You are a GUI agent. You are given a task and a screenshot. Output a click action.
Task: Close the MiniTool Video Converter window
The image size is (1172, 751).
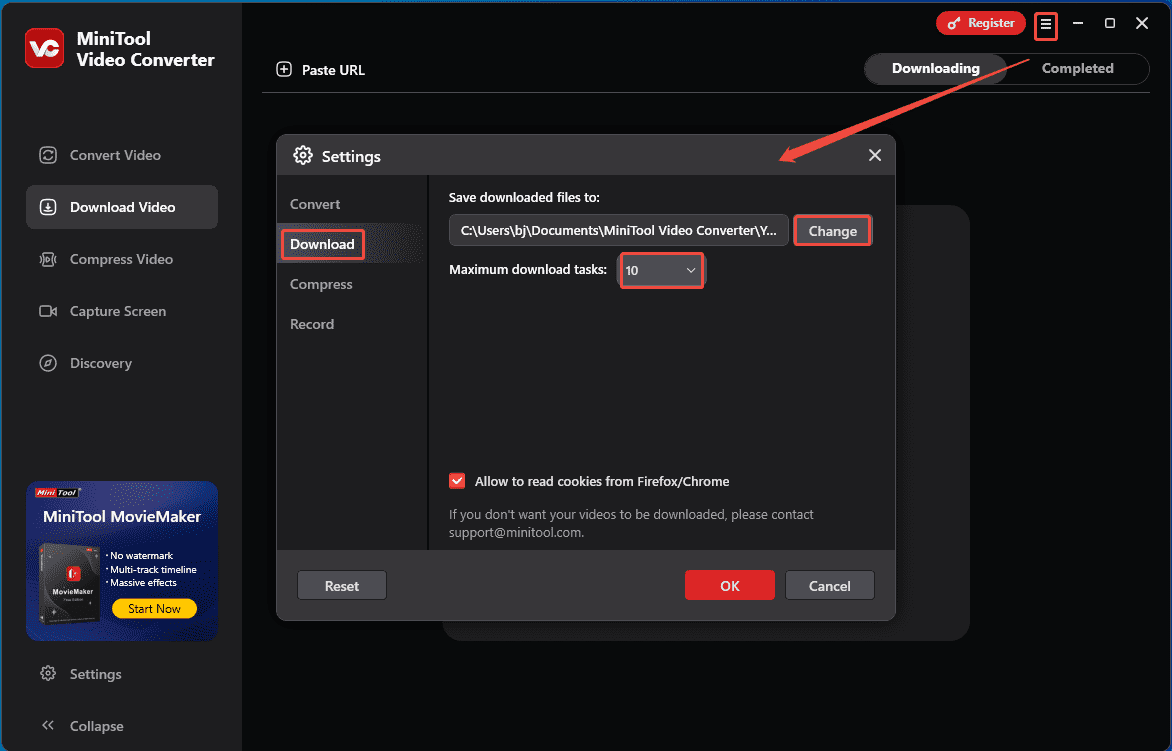(1142, 23)
